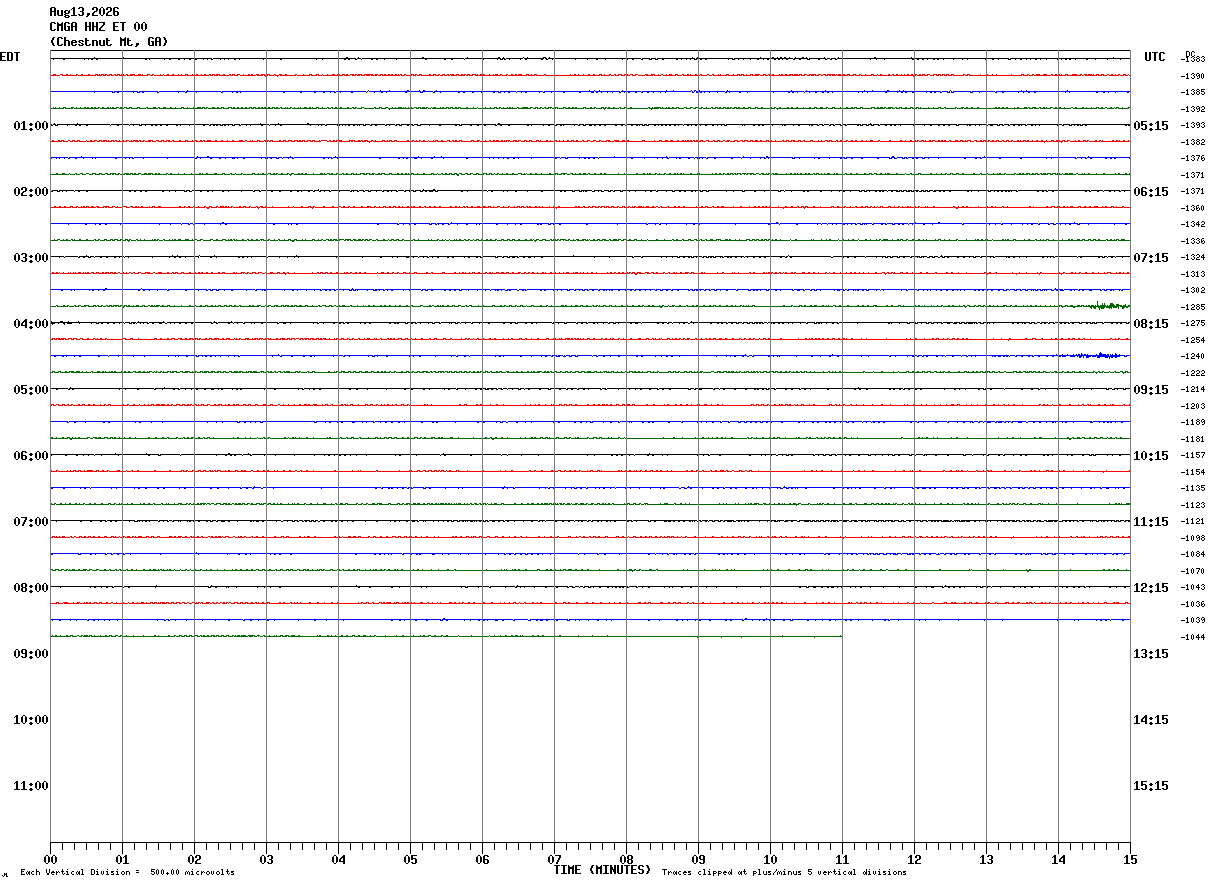Viewport: 1210px width, 886px height.
Task: Click the 15:15 UTC time label
Action: click(x=1151, y=786)
